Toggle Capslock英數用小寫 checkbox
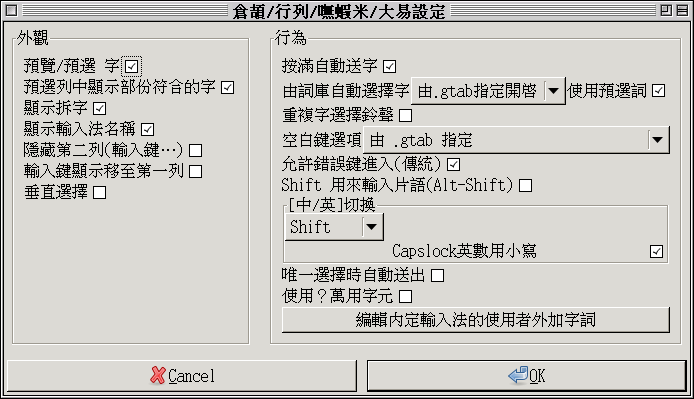The image size is (694, 399). pyautogui.click(x=656, y=252)
